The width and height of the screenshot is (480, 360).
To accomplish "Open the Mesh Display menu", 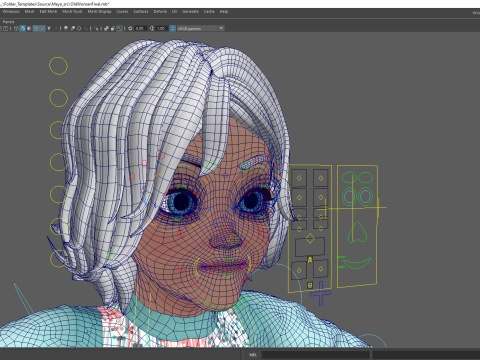I will pos(99,11).
